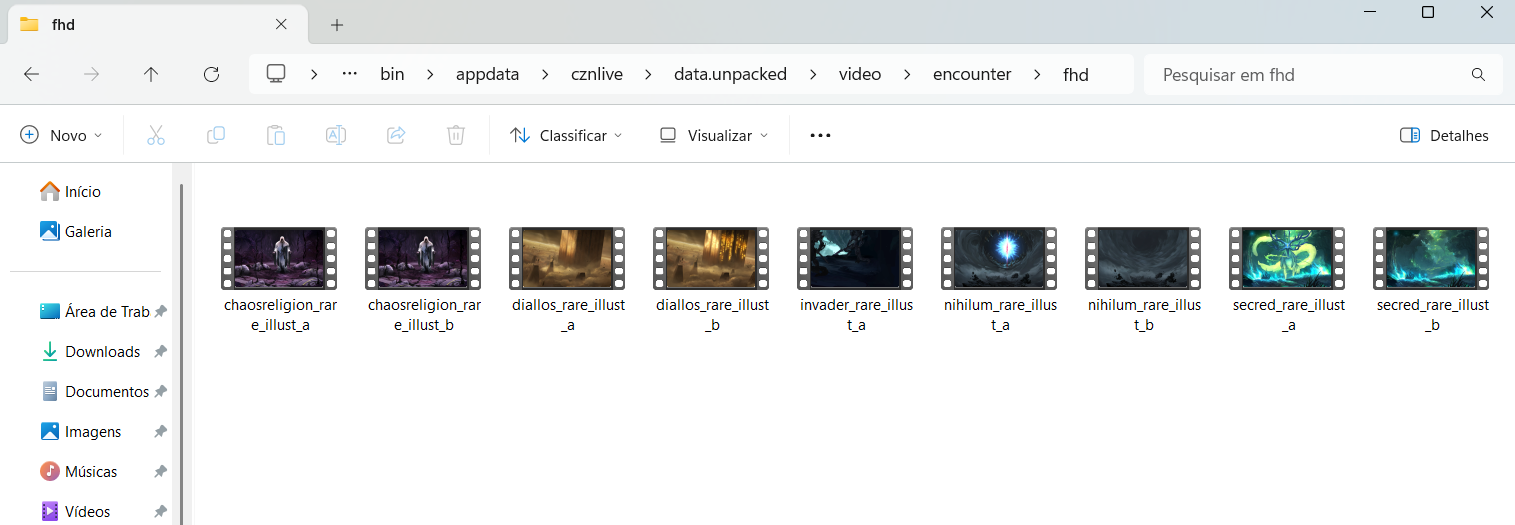The height and width of the screenshot is (525, 1515).
Task: Click the Cut scissors icon
Action: click(x=156, y=135)
